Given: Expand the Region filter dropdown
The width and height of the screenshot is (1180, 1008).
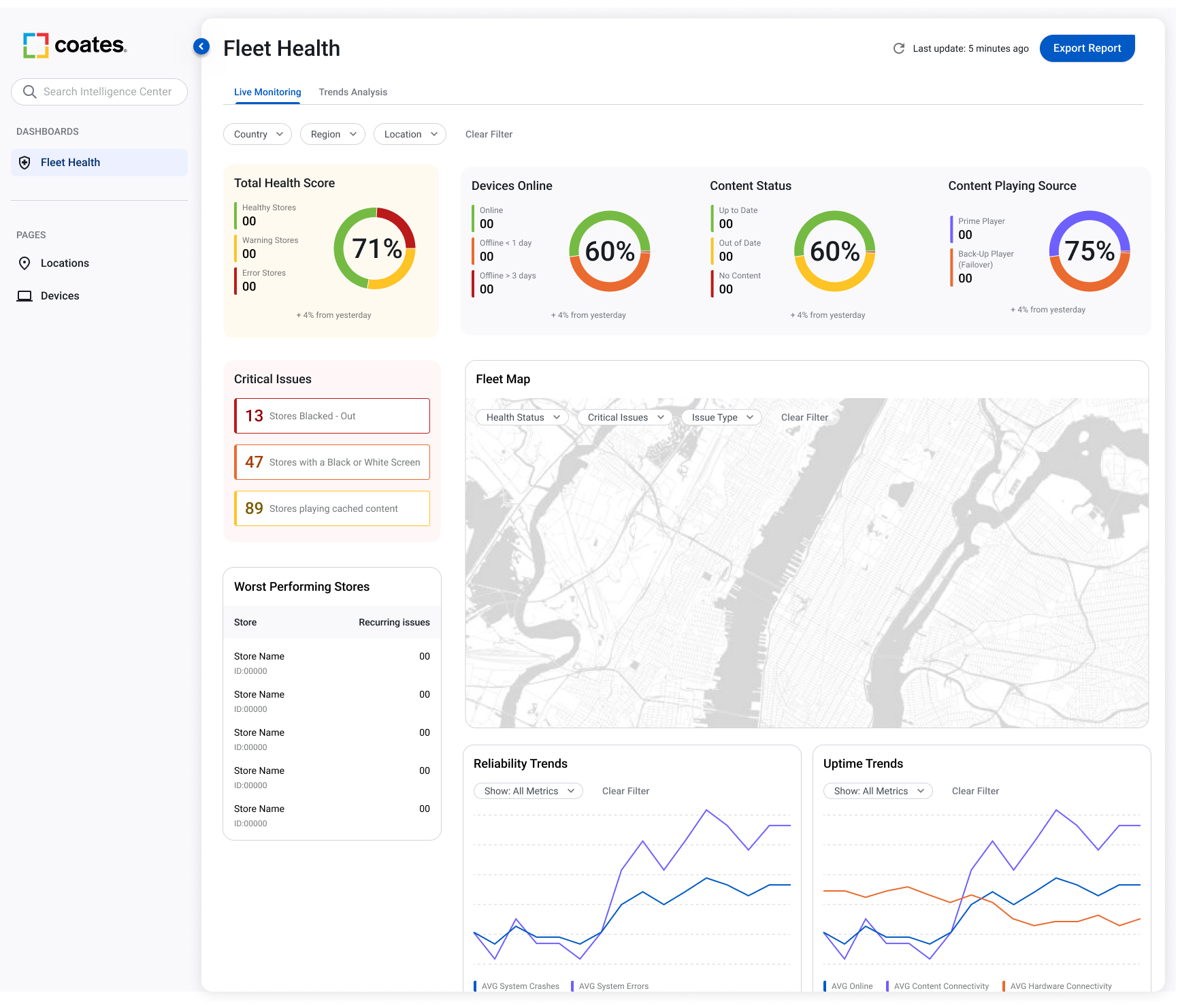Looking at the screenshot, I should (x=332, y=134).
